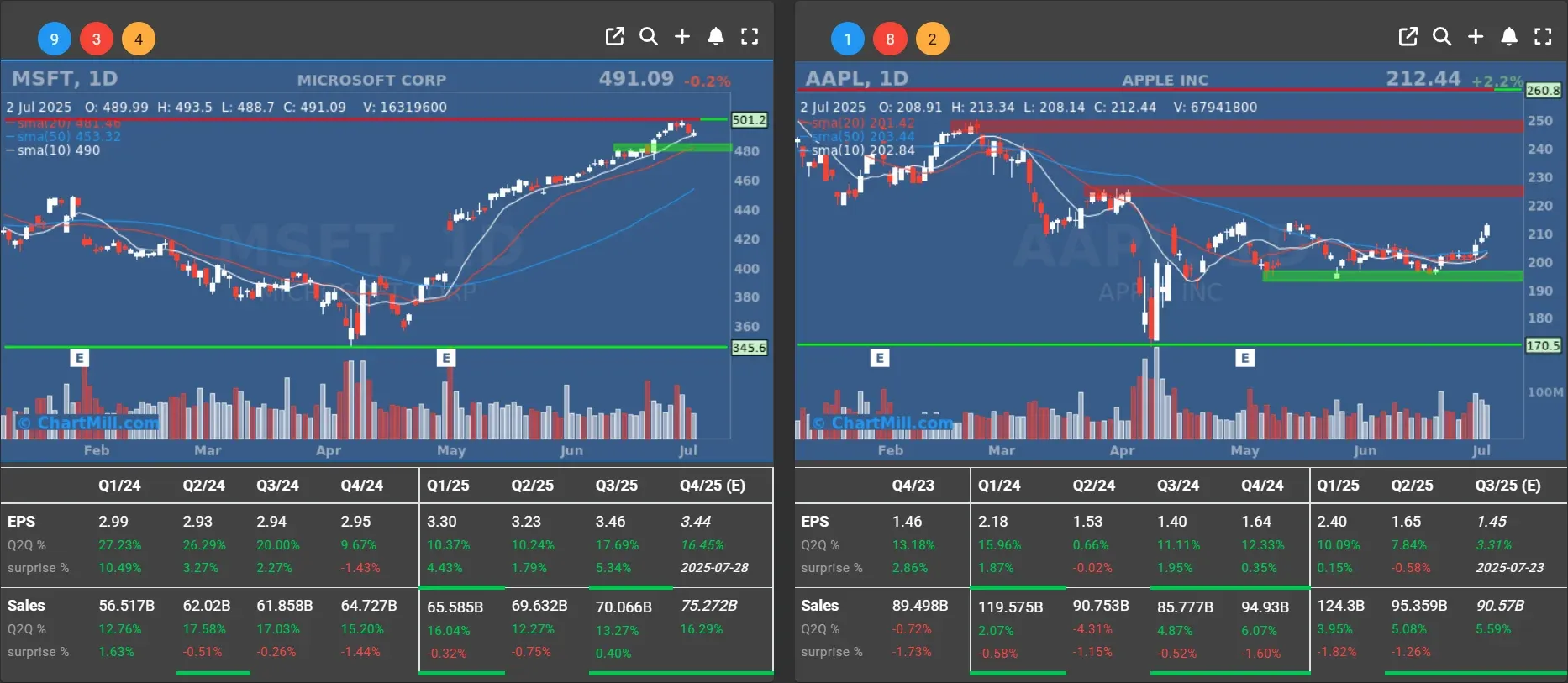Click AAPL earnings date 2025-07-23

[x=1510, y=567]
